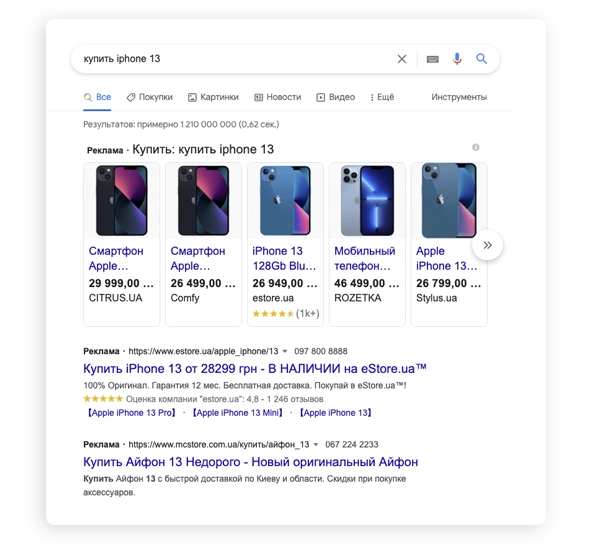Click the ad info icon near Реклама

click(476, 147)
